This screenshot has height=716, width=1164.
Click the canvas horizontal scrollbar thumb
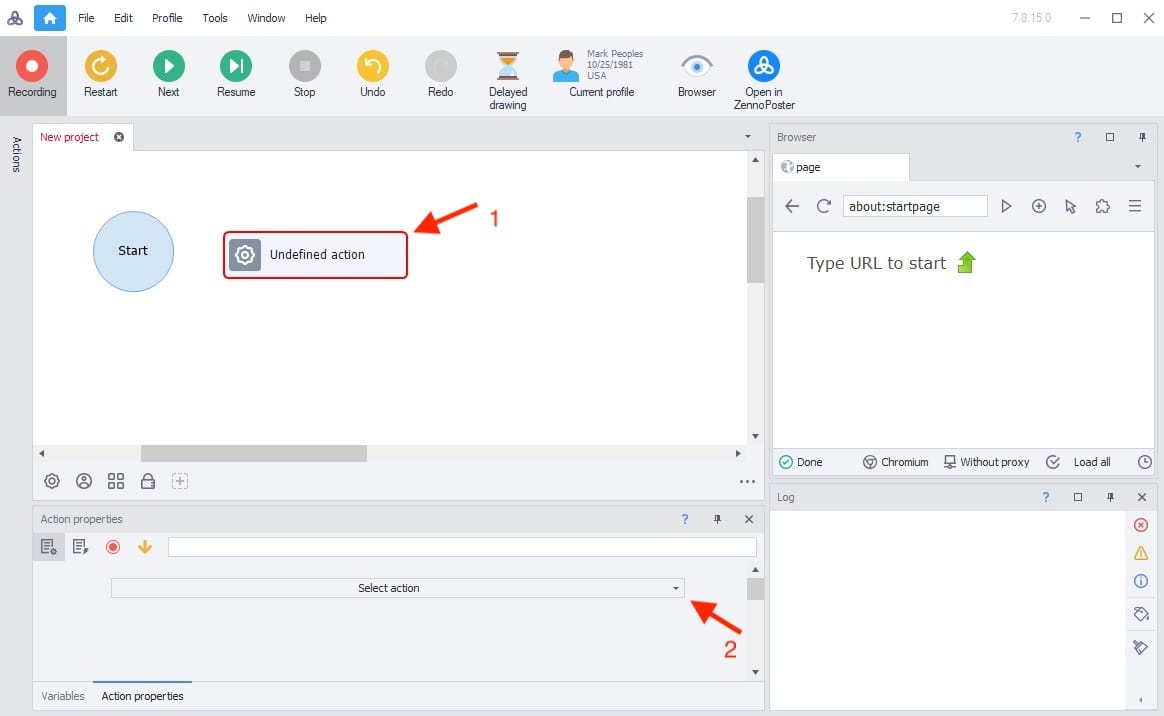(254, 453)
